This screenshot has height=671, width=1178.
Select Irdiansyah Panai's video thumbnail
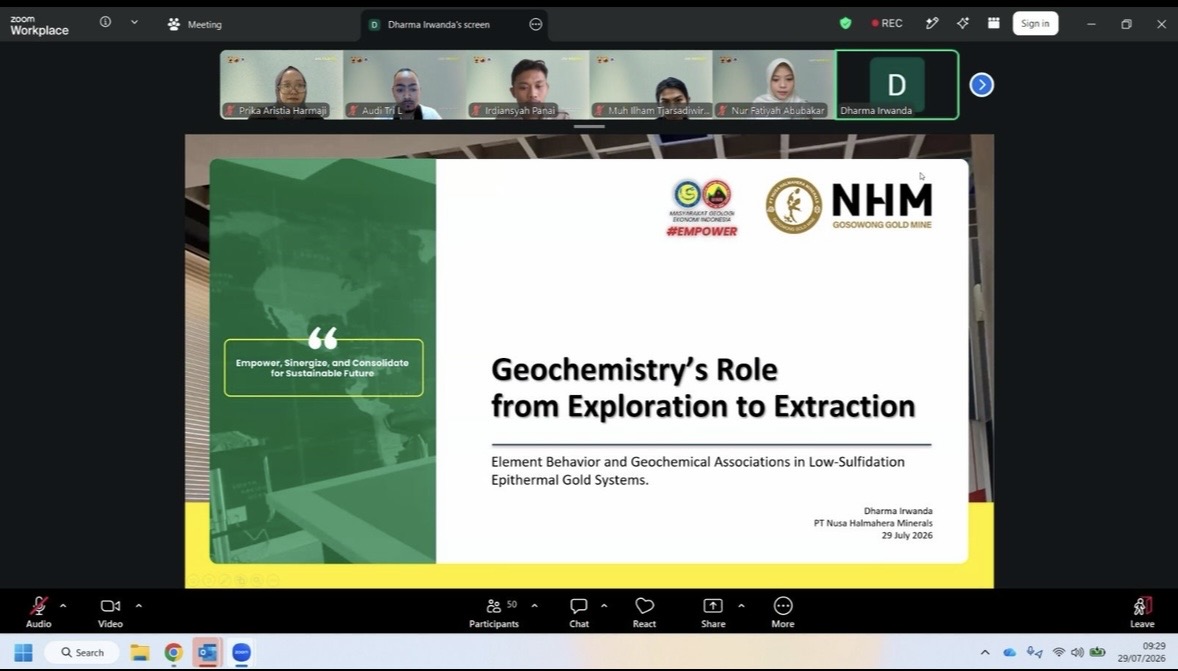click(x=528, y=85)
